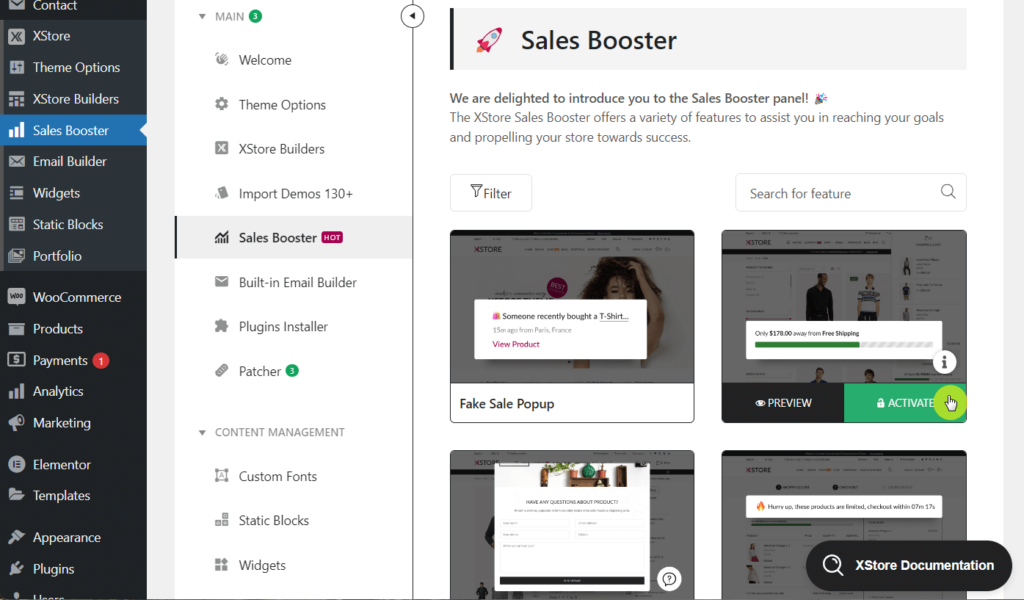This screenshot has height=600, width=1024.
Task: Click the Templates folder icon
Action: point(17,495)
